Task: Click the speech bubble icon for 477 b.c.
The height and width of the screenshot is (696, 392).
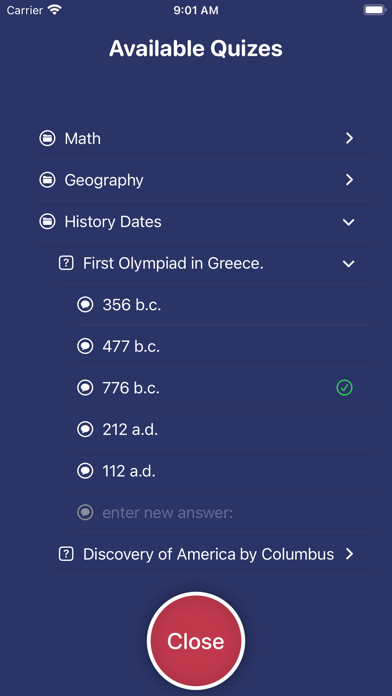Action: click(85, 346)
